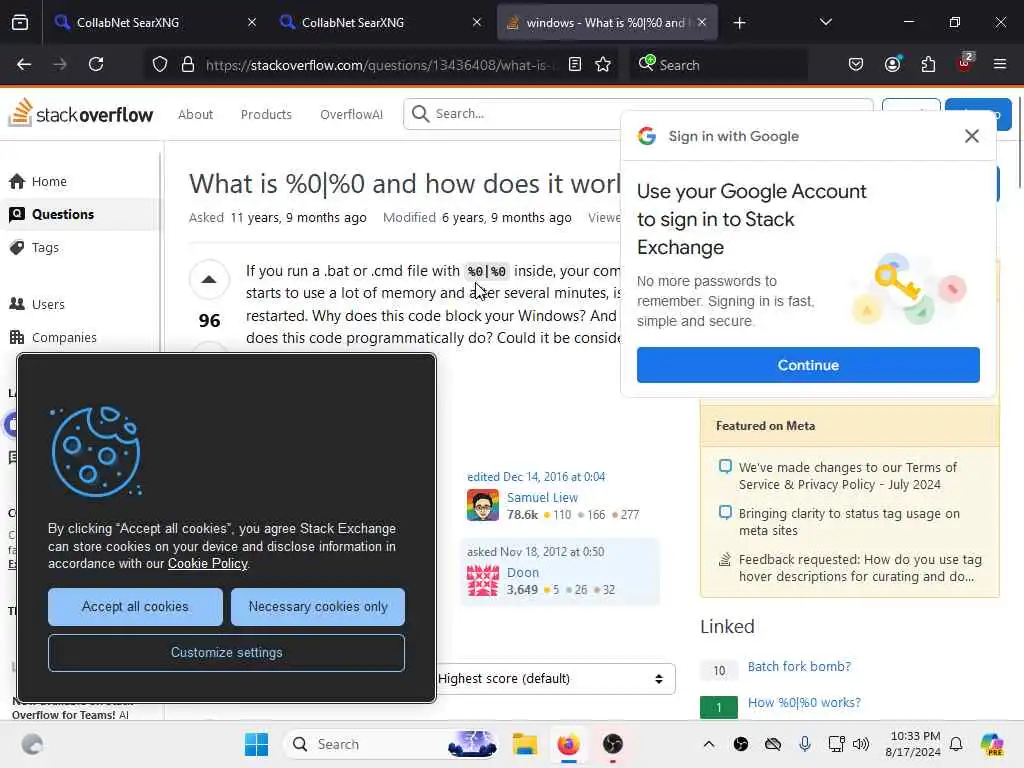Open the browser extensions puzzle icon
The height and width of the screenshot is (768, 1024).
[x=928, y=64]
